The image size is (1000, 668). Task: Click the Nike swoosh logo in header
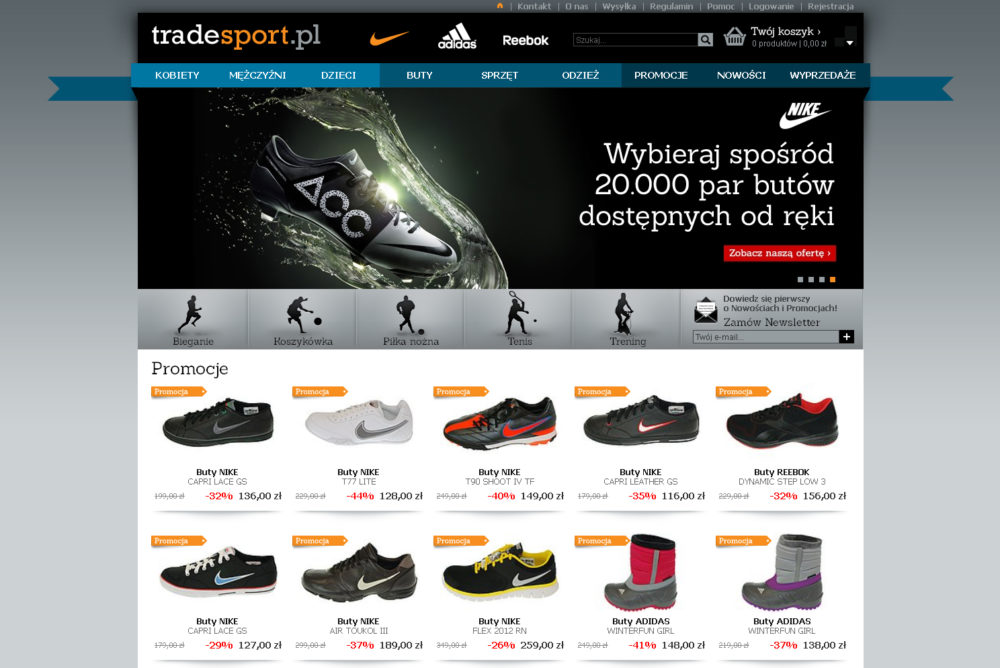389,38
